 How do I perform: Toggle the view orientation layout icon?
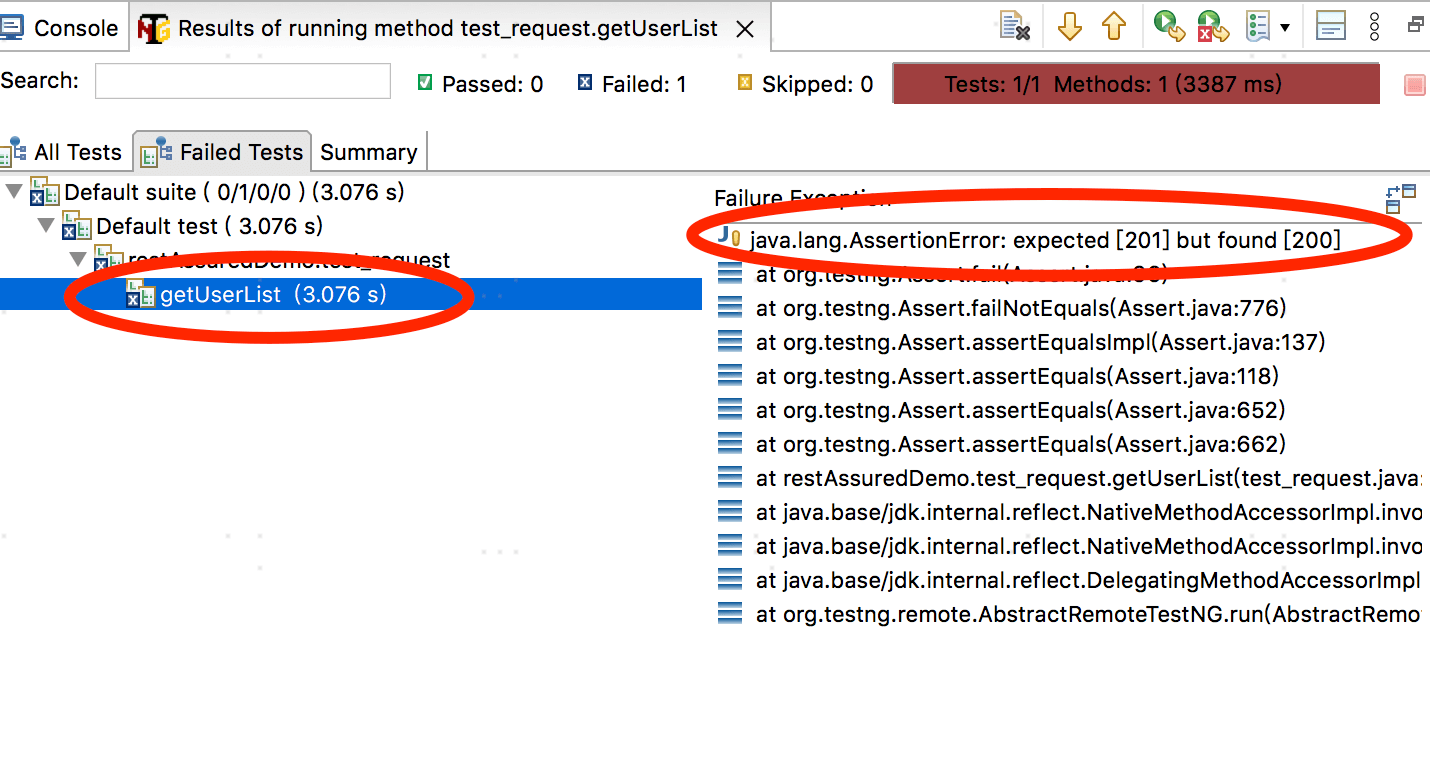(1331, 26)
